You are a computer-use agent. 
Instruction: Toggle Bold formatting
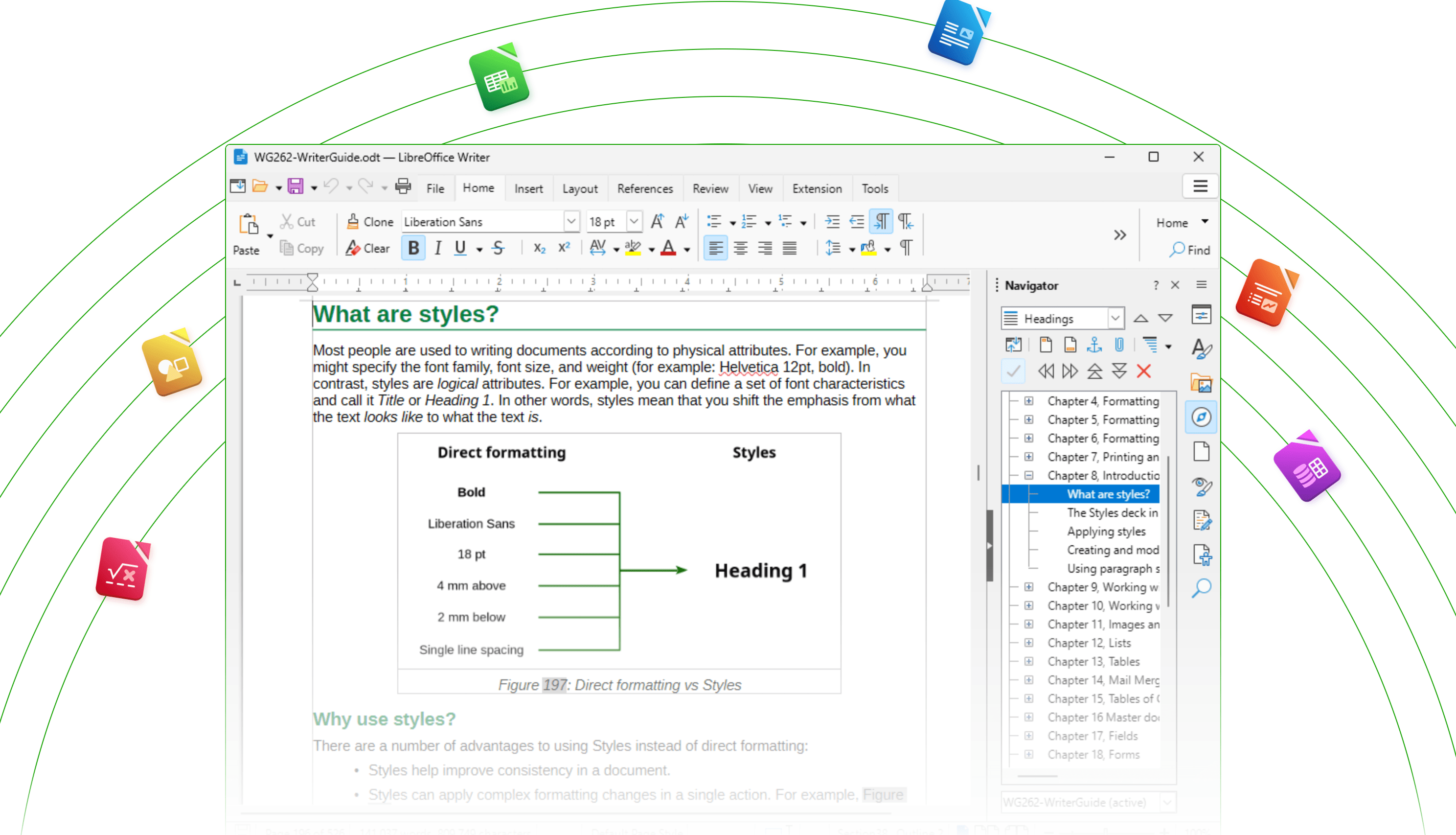413,248
